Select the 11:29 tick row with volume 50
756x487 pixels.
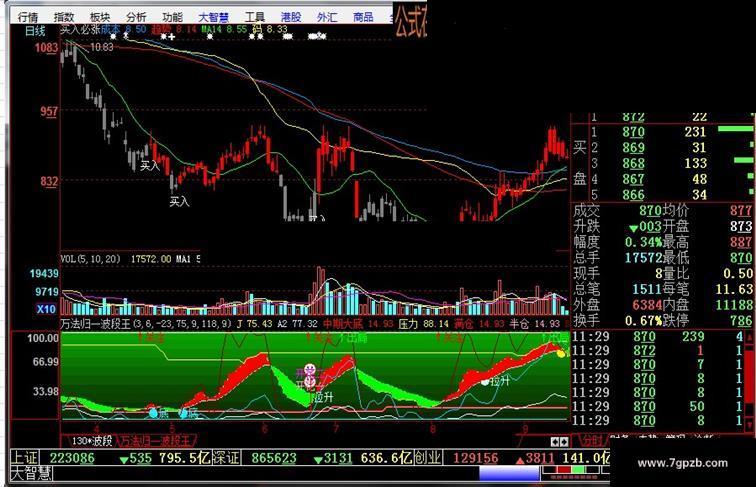[x=658, y=406]
